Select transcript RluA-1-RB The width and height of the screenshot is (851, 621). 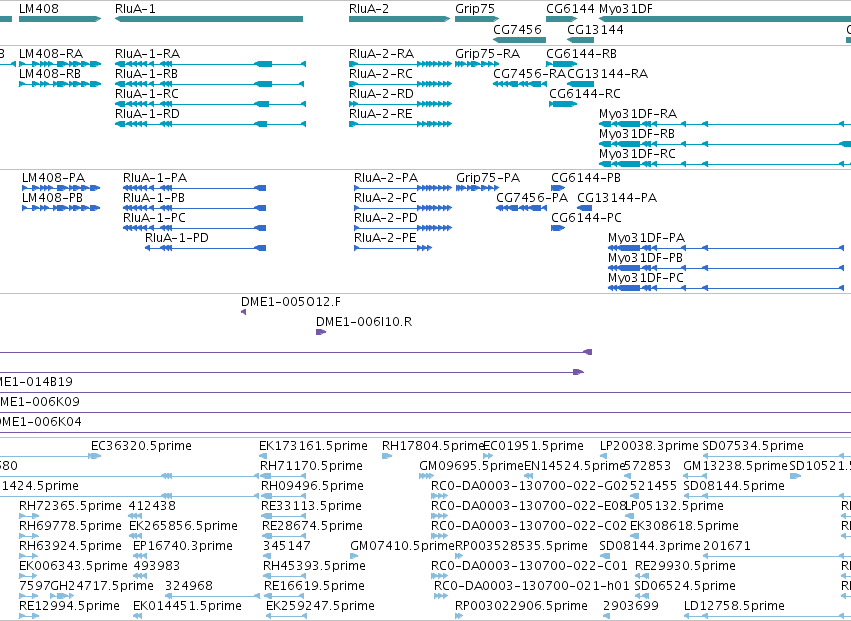pyautogui.click(x=209, y=84)
